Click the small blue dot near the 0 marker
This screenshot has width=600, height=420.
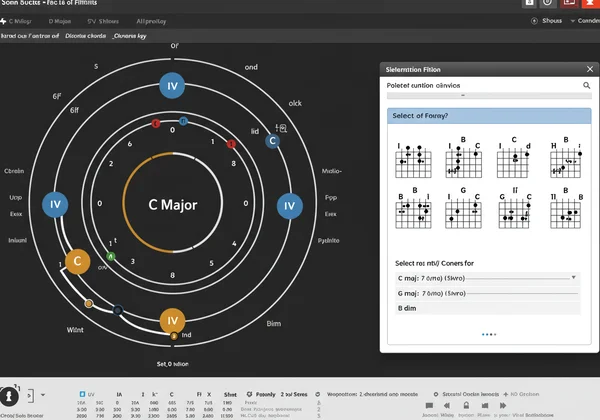[183, 121]
